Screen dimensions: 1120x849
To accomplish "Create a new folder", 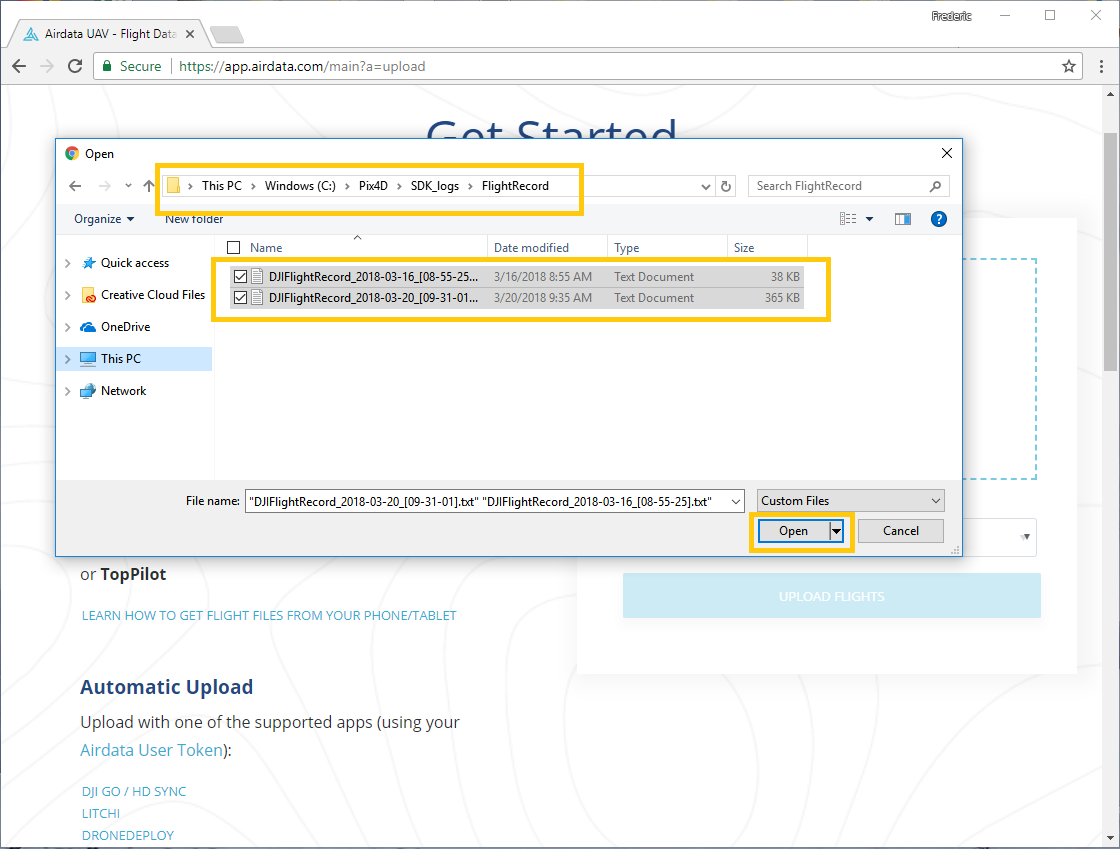I will (x=194, y=219).
